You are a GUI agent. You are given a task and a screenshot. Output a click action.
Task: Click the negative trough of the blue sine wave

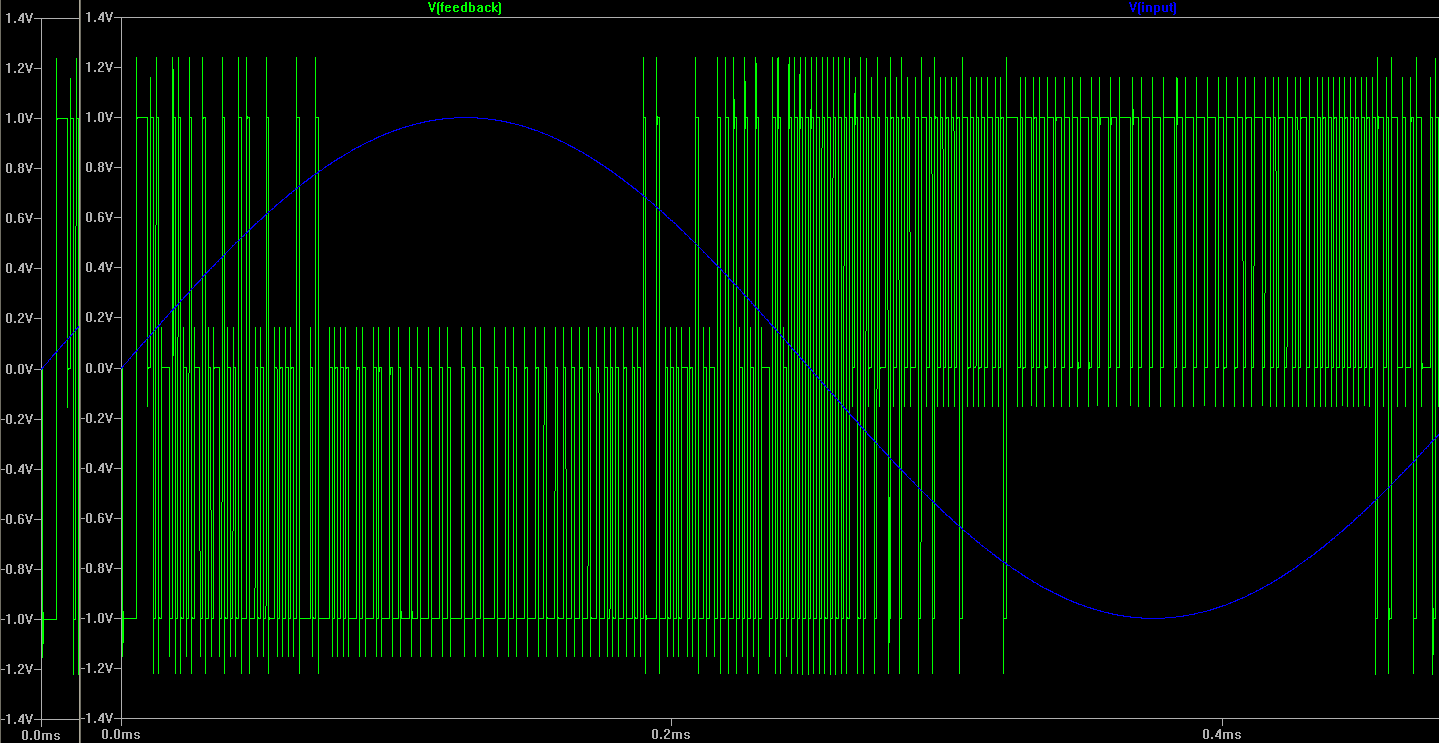(x=1152, y=618)
